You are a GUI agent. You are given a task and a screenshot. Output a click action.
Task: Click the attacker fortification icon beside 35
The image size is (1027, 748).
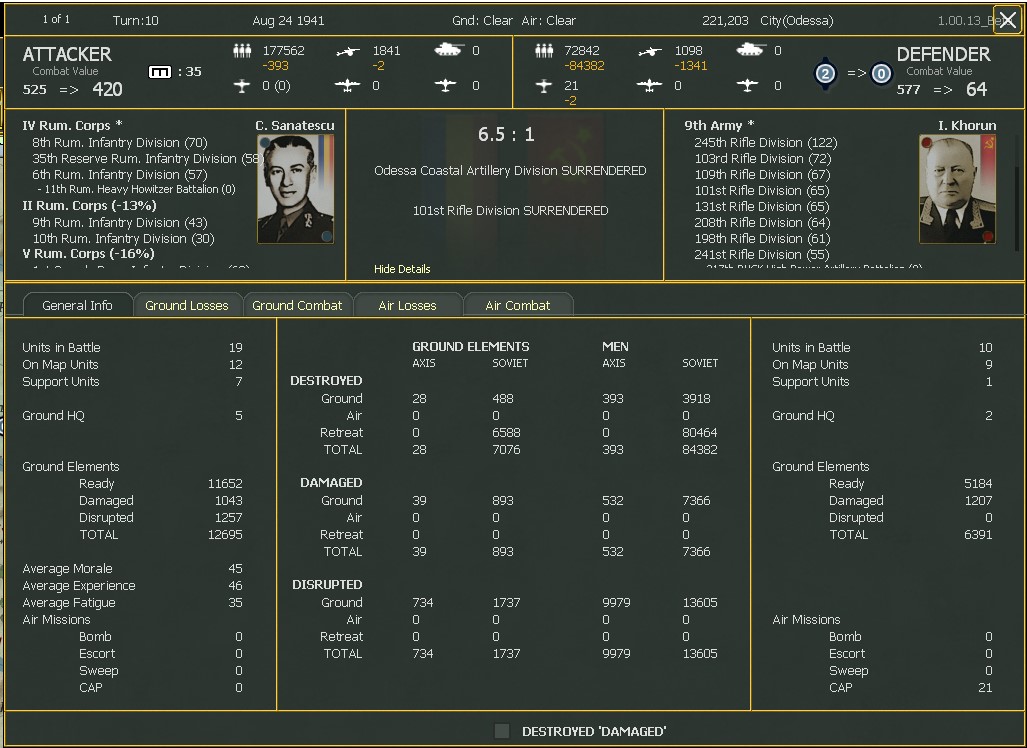(x=160, y=72)
